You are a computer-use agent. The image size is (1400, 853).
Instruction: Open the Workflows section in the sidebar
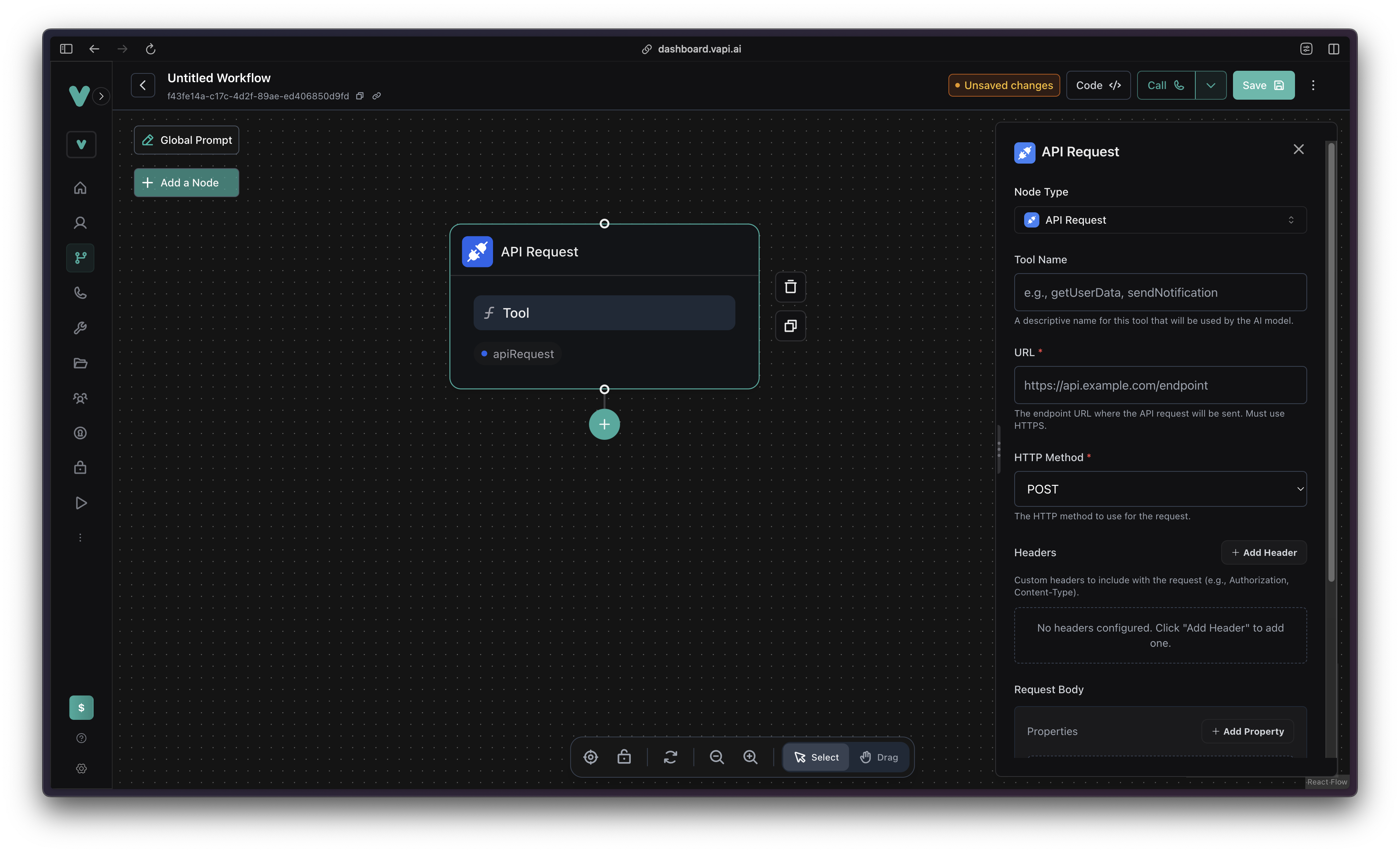[80, 258]
